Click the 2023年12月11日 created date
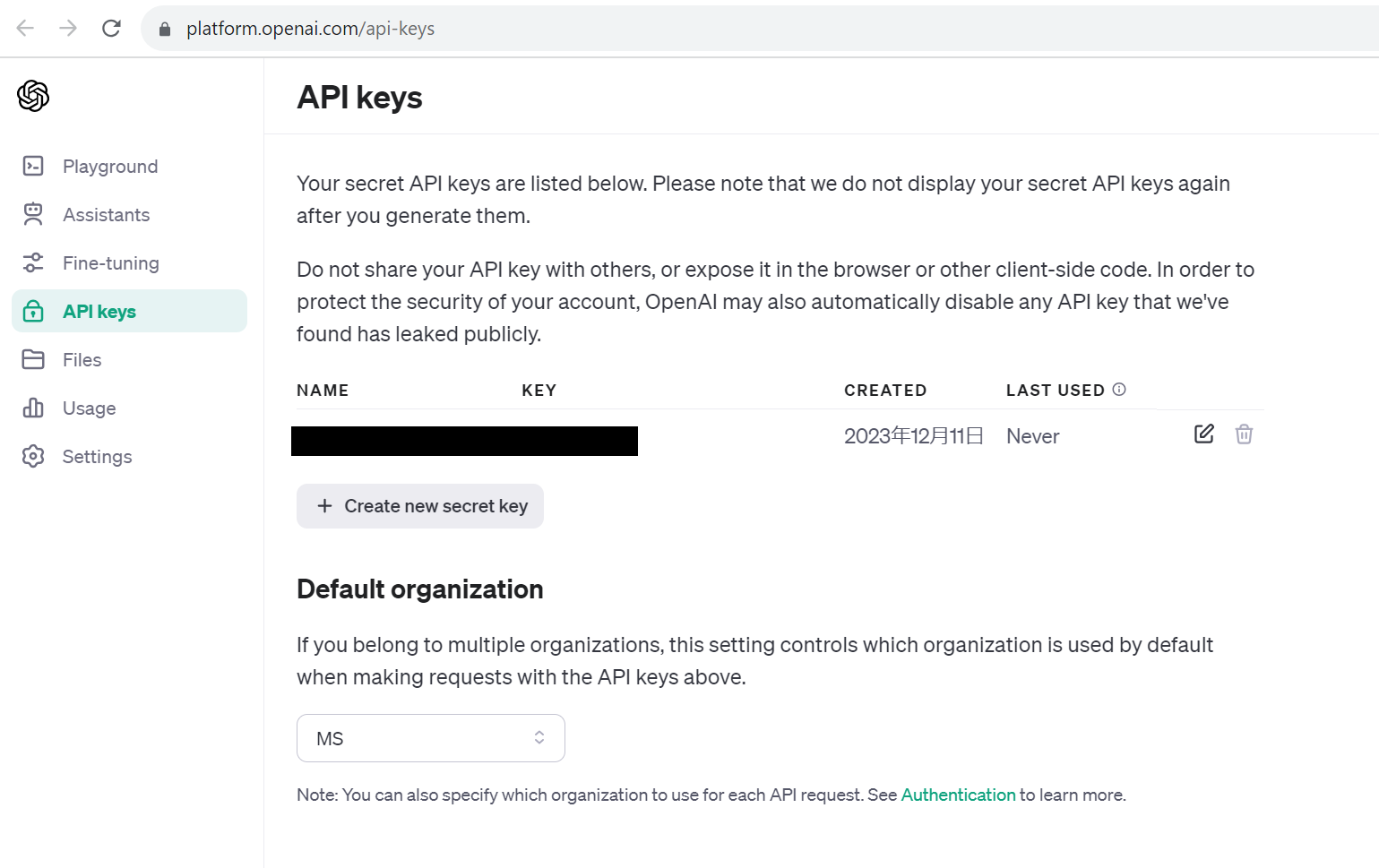 click(914, 436)
